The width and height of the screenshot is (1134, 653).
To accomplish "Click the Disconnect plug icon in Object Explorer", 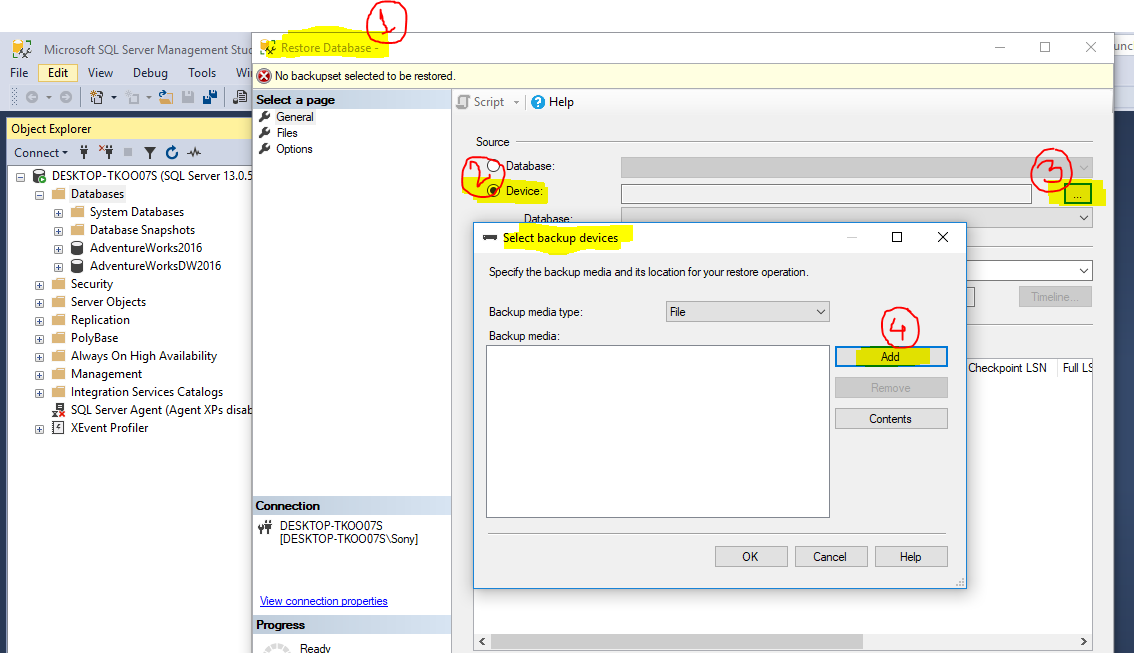I will click(x=106, y=152).
